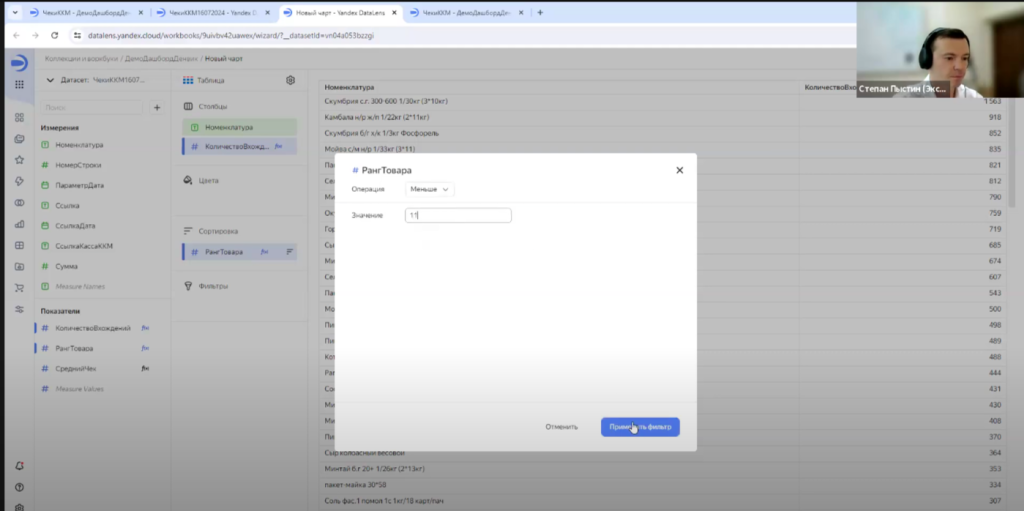Click the Отменить button
1024x511 pixels.
pos(561,427)
